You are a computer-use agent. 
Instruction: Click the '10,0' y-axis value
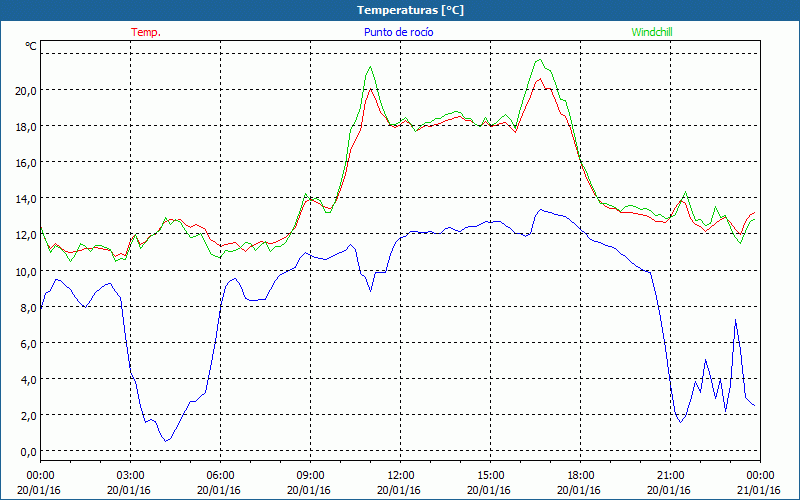coord(26,272)
